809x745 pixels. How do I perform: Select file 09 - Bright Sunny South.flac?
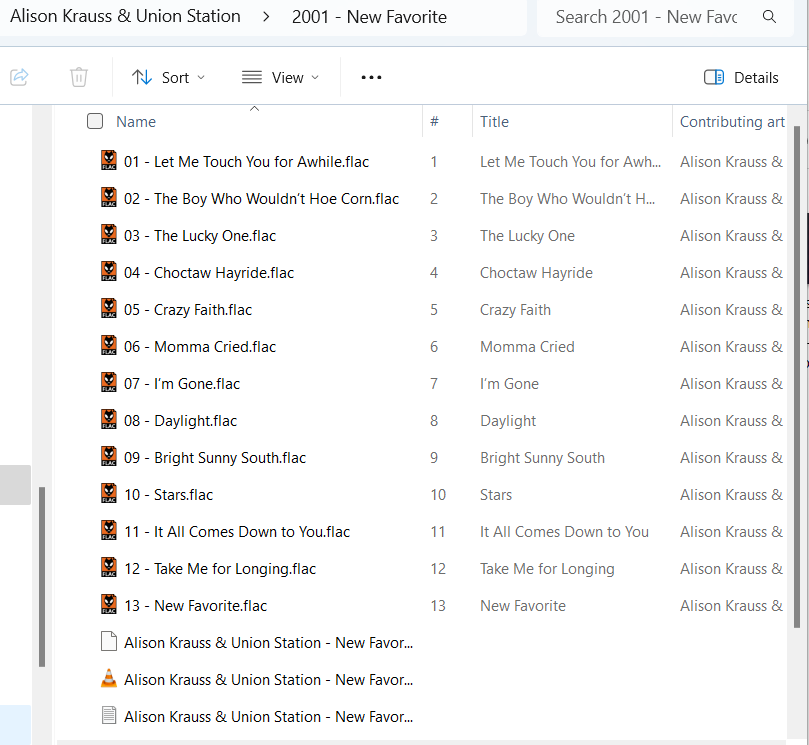click(x=215, y=458)
